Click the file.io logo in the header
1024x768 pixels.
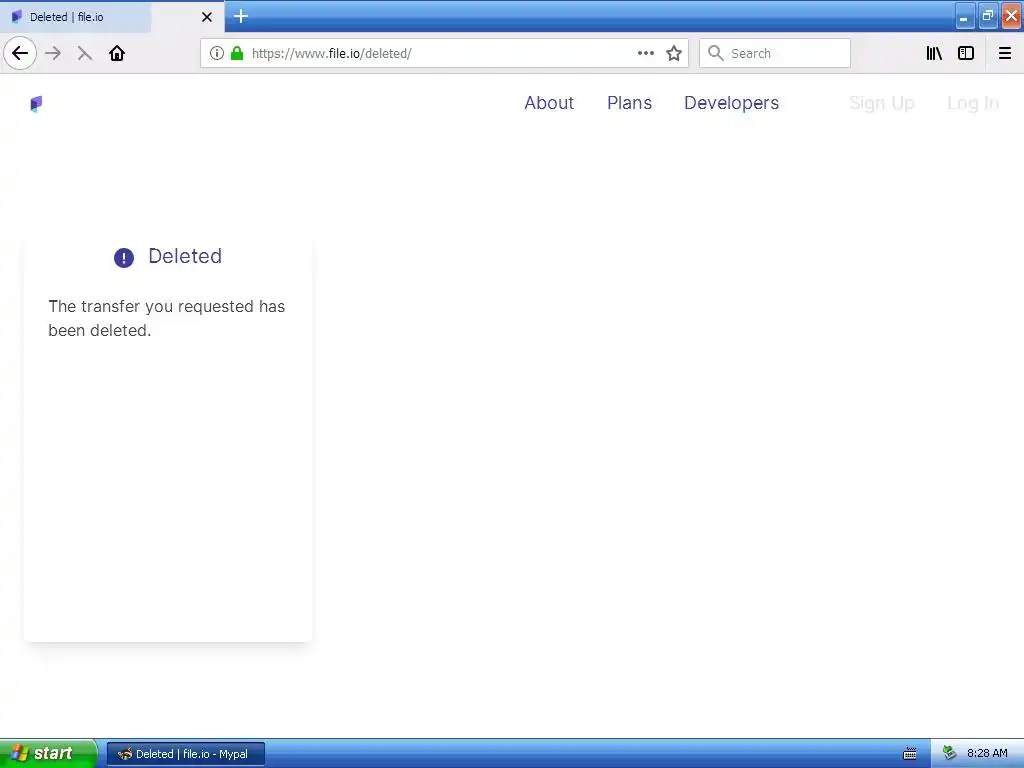37,104
